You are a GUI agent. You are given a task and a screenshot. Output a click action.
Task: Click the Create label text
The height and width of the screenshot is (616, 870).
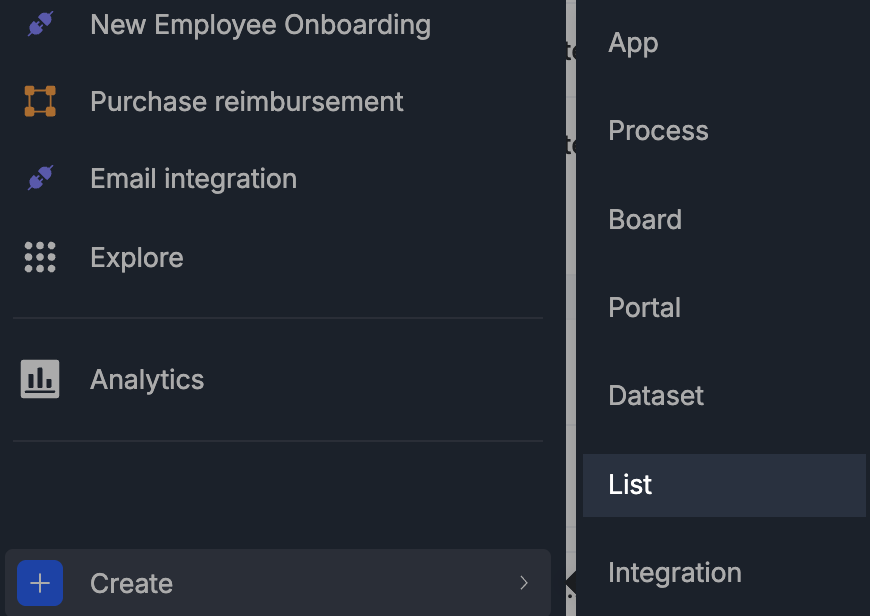click(x=131, y=584)
